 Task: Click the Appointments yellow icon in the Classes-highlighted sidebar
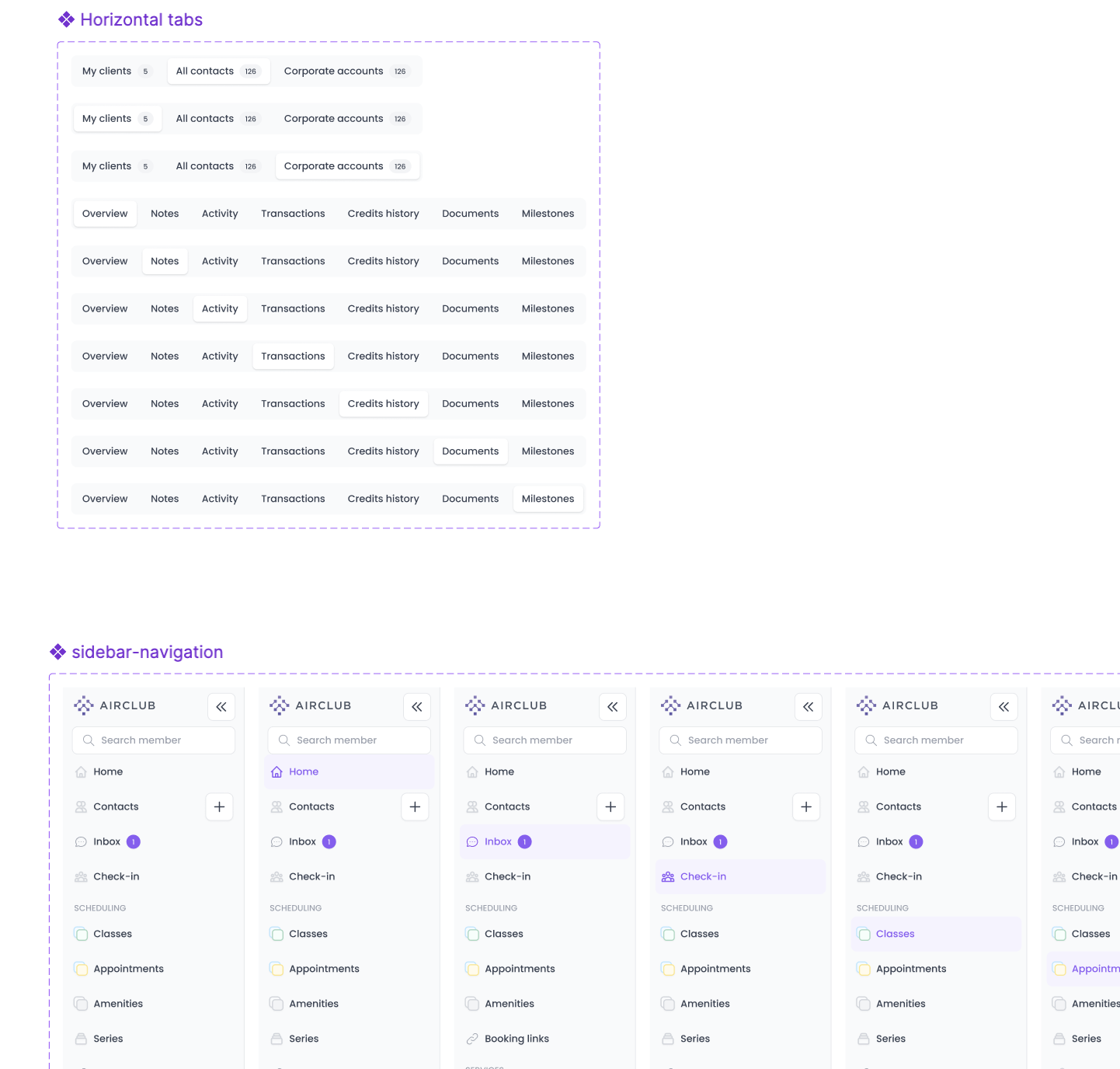[864, 969]
